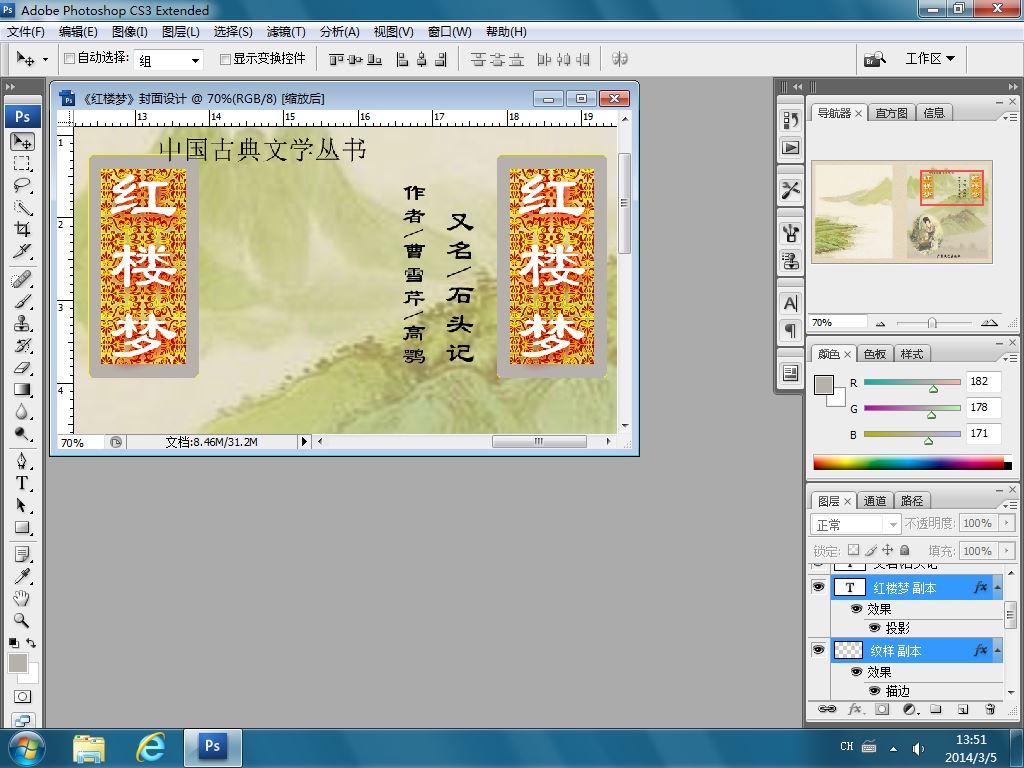
Task: Open the 填充 fill arrow
Action: tap(1006, 551)
